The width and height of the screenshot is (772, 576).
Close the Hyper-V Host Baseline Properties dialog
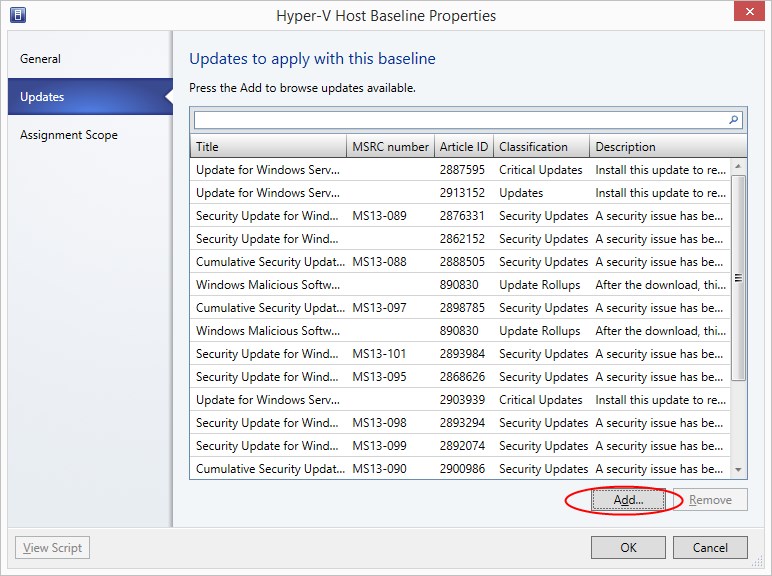coord(749,11)
